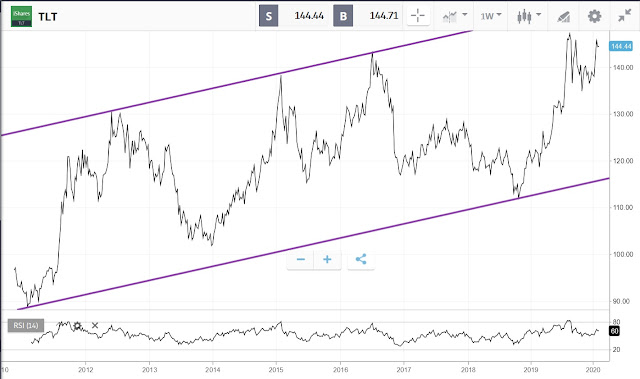Click the 100.00 price axis label
This screenshot has height=379, width=640.
pos(622,254)
